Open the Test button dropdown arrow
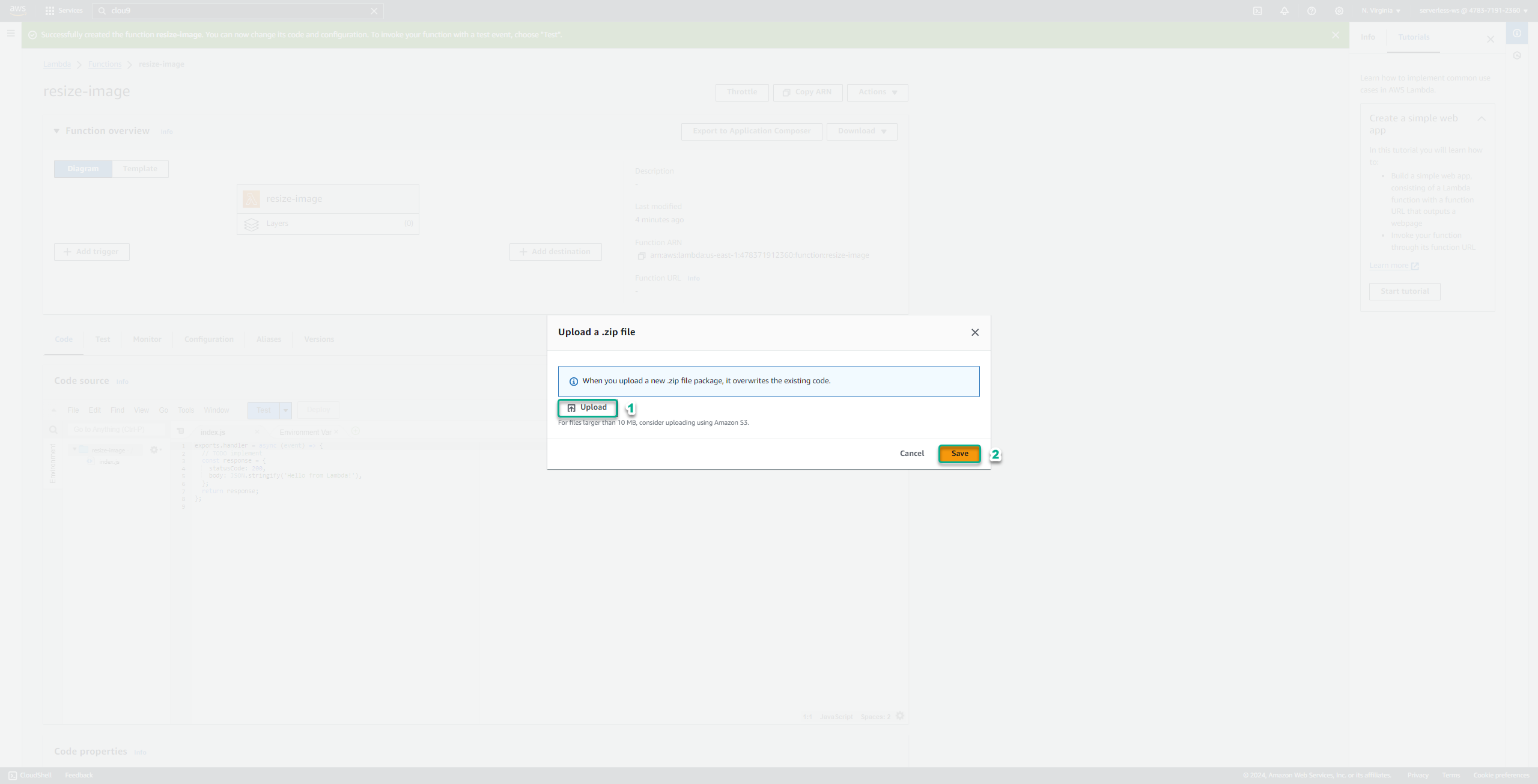 coord(286,410)
